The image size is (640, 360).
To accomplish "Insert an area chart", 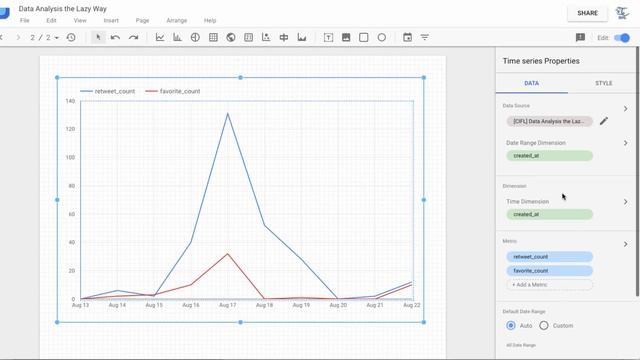I will pyautogui.click(x=302, y=38).
